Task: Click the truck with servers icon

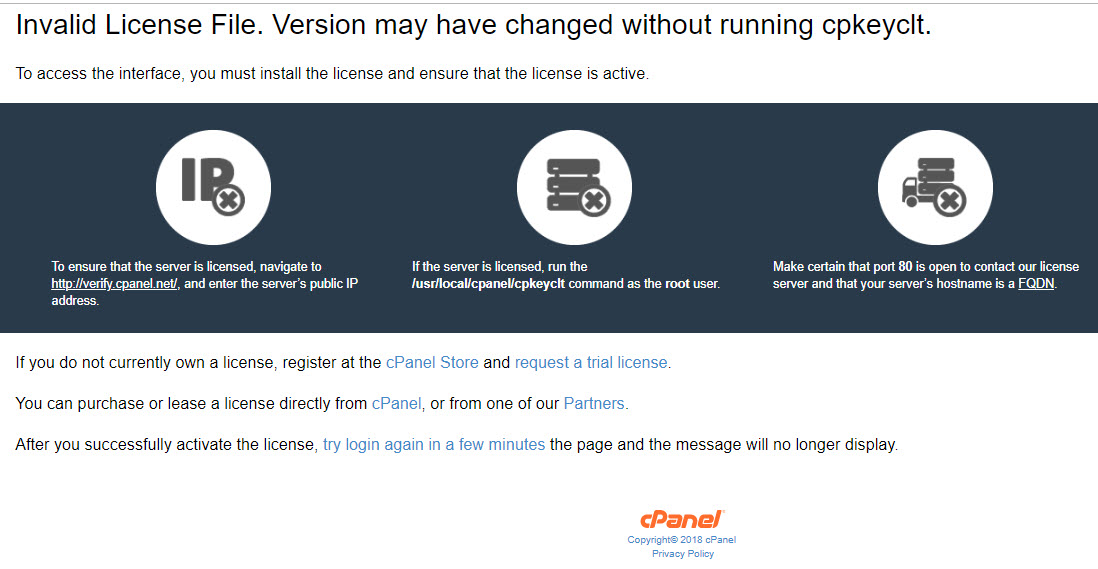Action: [935, 187]
